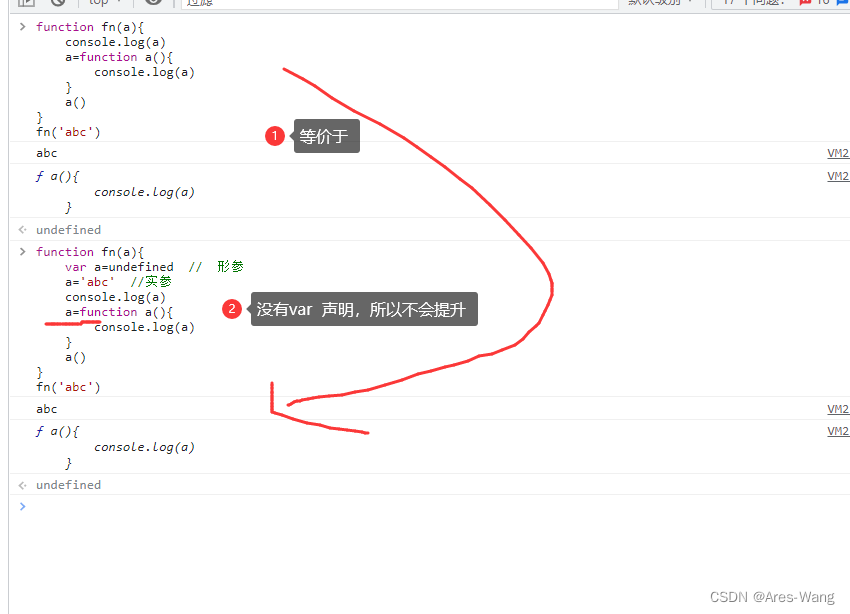The width and height of the screenshot is (850, 614).
Task: Click the line 'var a=undefined' in the code
Action: [119, 267]
